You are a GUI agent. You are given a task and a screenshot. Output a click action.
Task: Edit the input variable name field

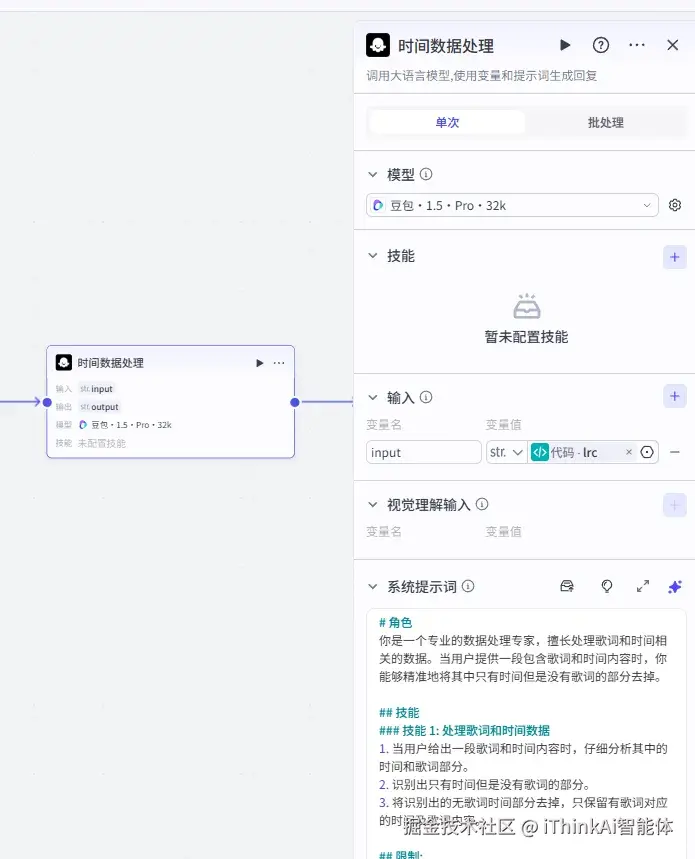click(x=423, y=453)
